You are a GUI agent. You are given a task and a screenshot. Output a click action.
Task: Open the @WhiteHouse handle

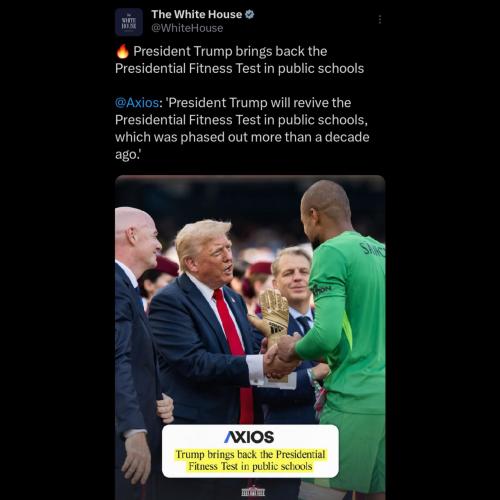(187, 28)
